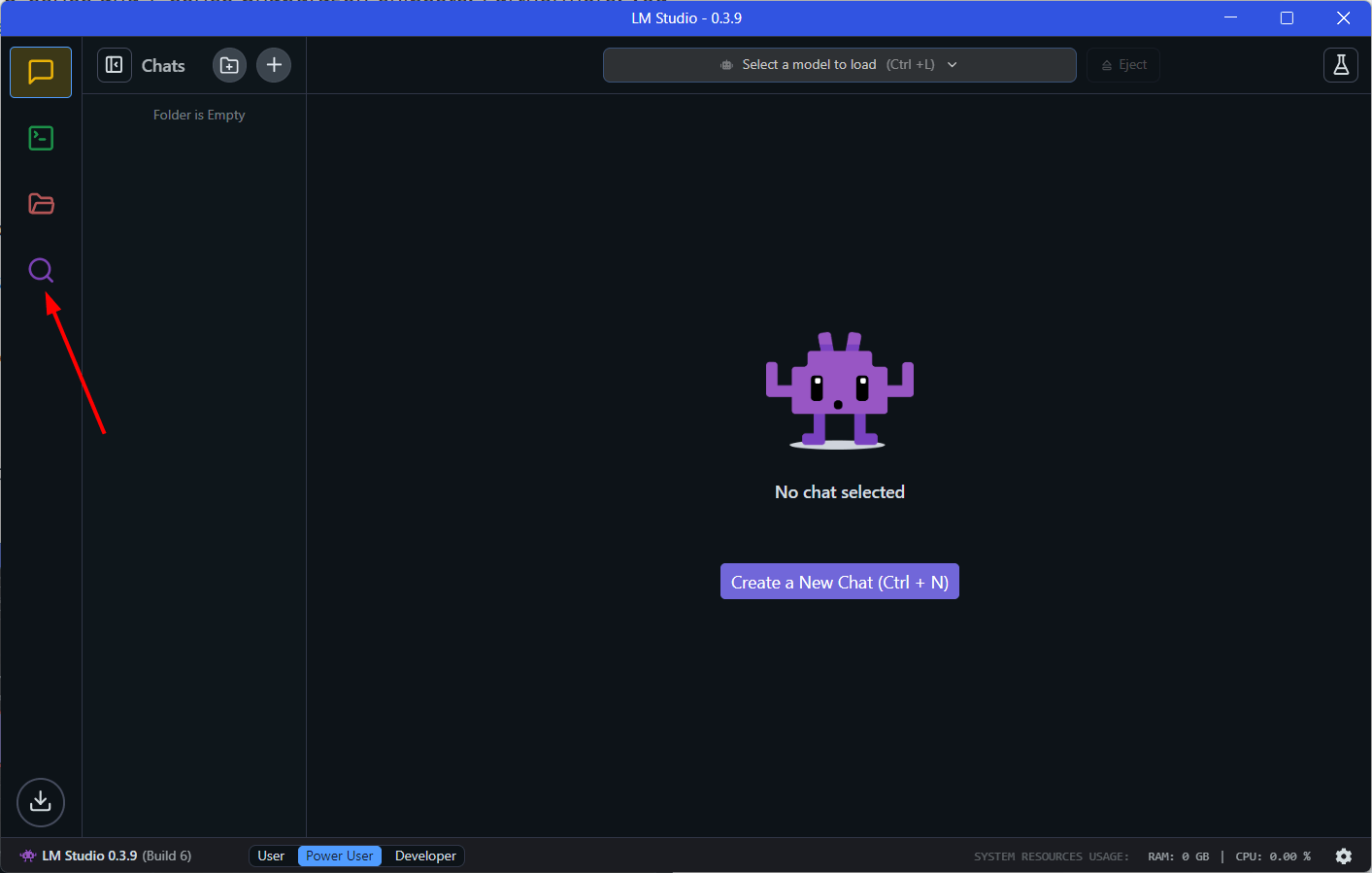Viewport: 1372px width, 873px height.
Task: Expand model selector chevron arrow
Action: [952, 65]
